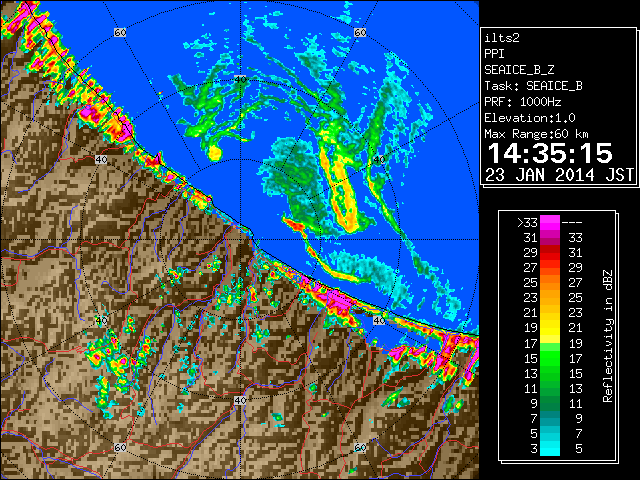
Task: Click the timestamp 14:35:15
Action: [x=549, y=153]
